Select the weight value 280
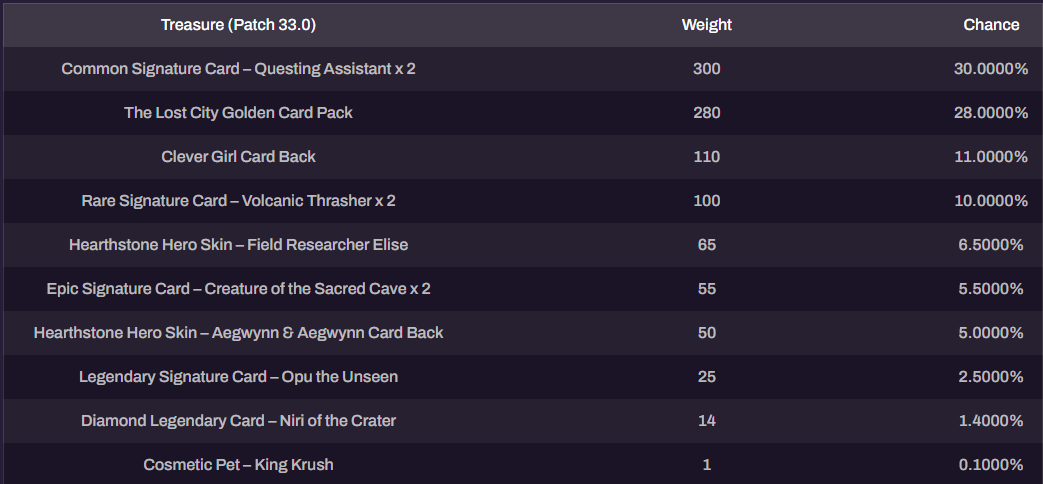Viewport: 1043px width, 484px height. (x=706, y=113)
